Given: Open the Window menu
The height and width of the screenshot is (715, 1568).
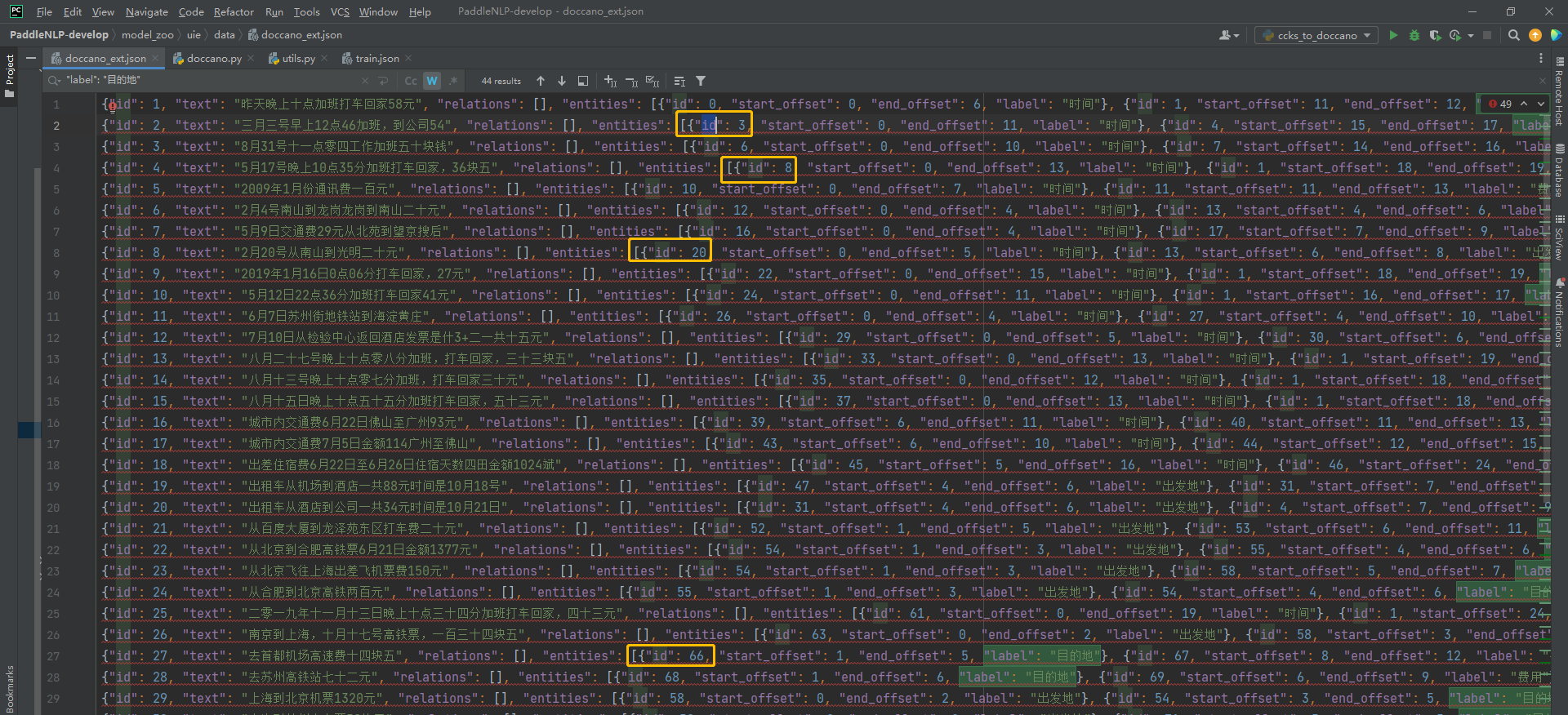Looking at the screenshot, I should (378, 11).
